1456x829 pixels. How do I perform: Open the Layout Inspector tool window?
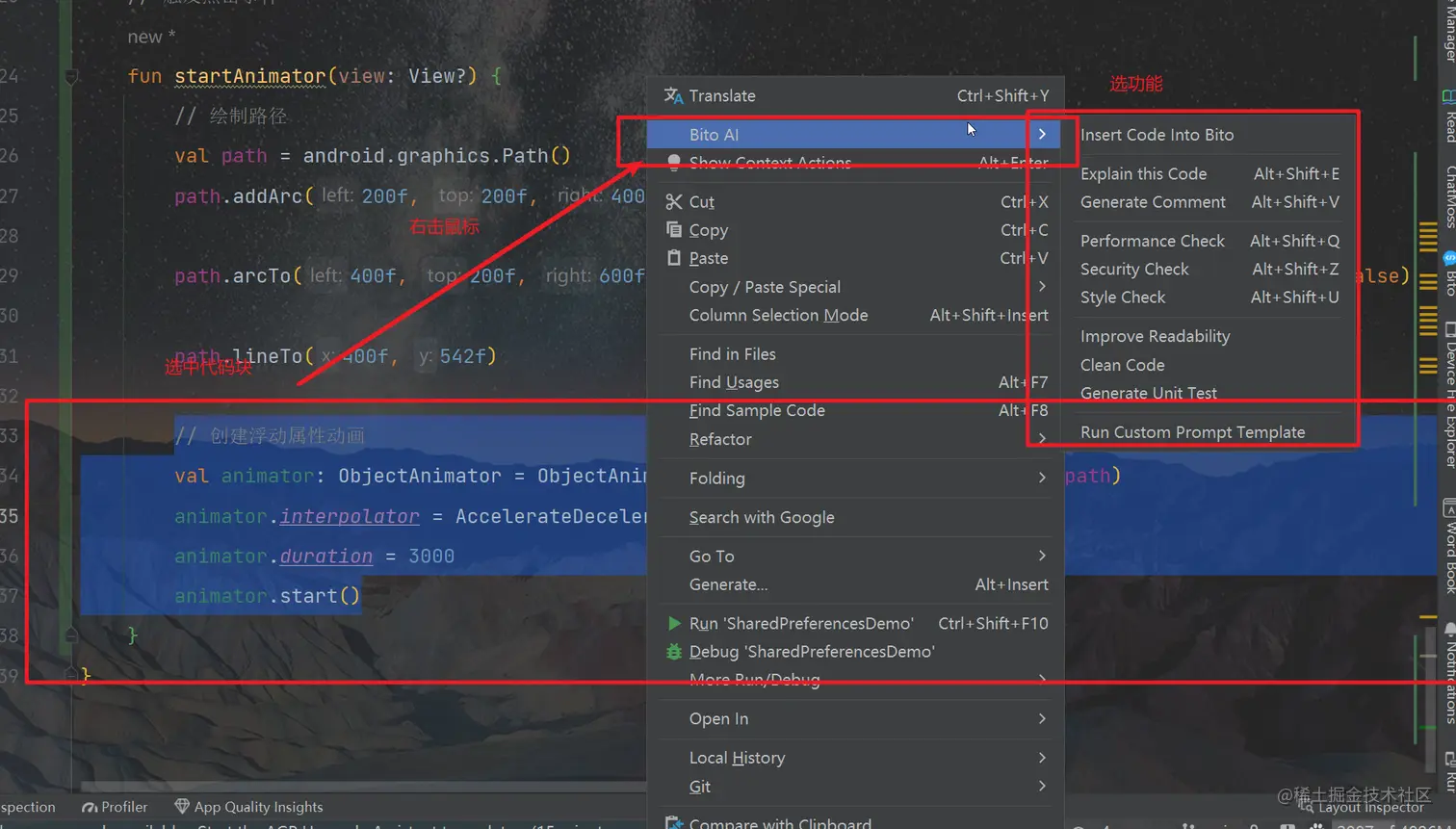click(1362, 807)
